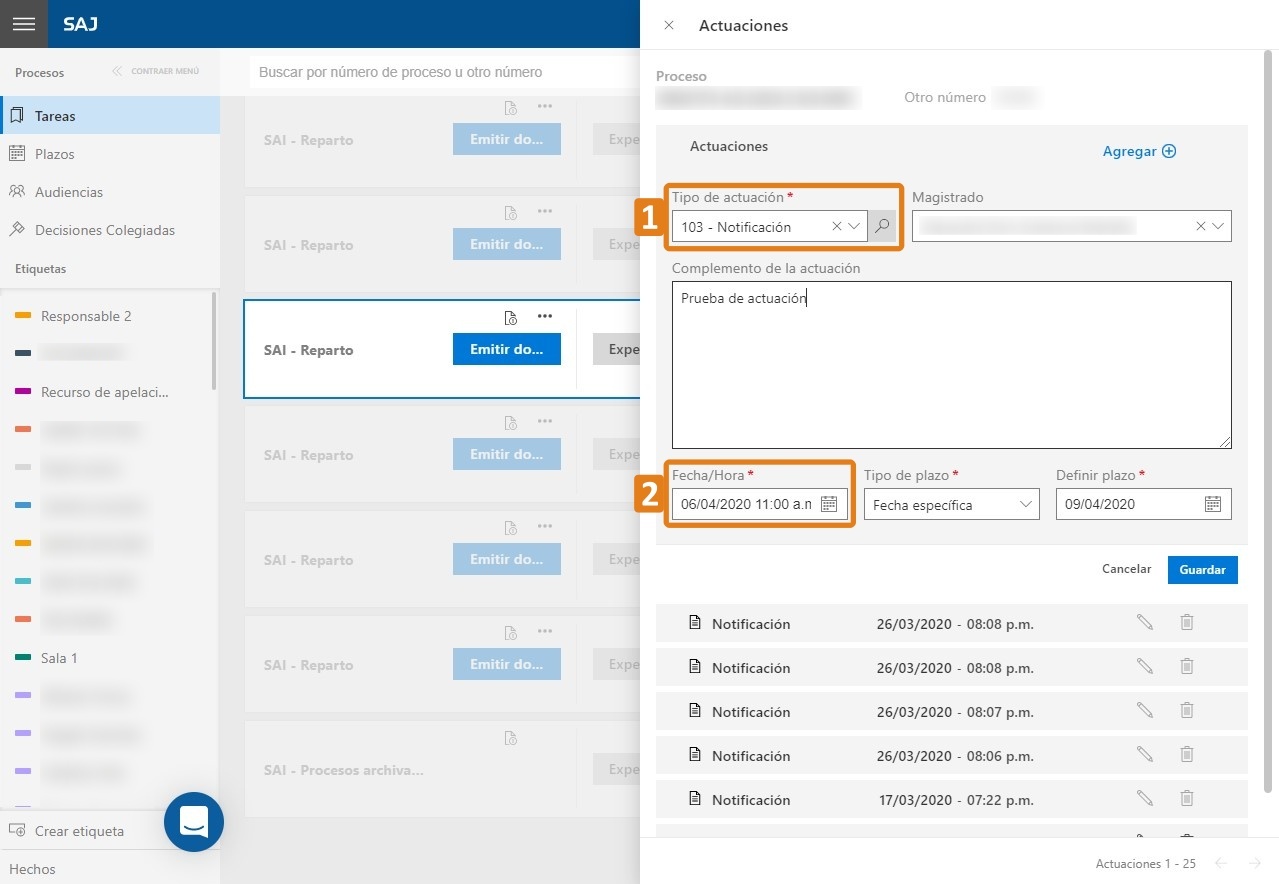The image size is (1279, 884).
Task: Select the Recurso de apelaci... label
Action: pyautogui.click(x=106, y=392)
